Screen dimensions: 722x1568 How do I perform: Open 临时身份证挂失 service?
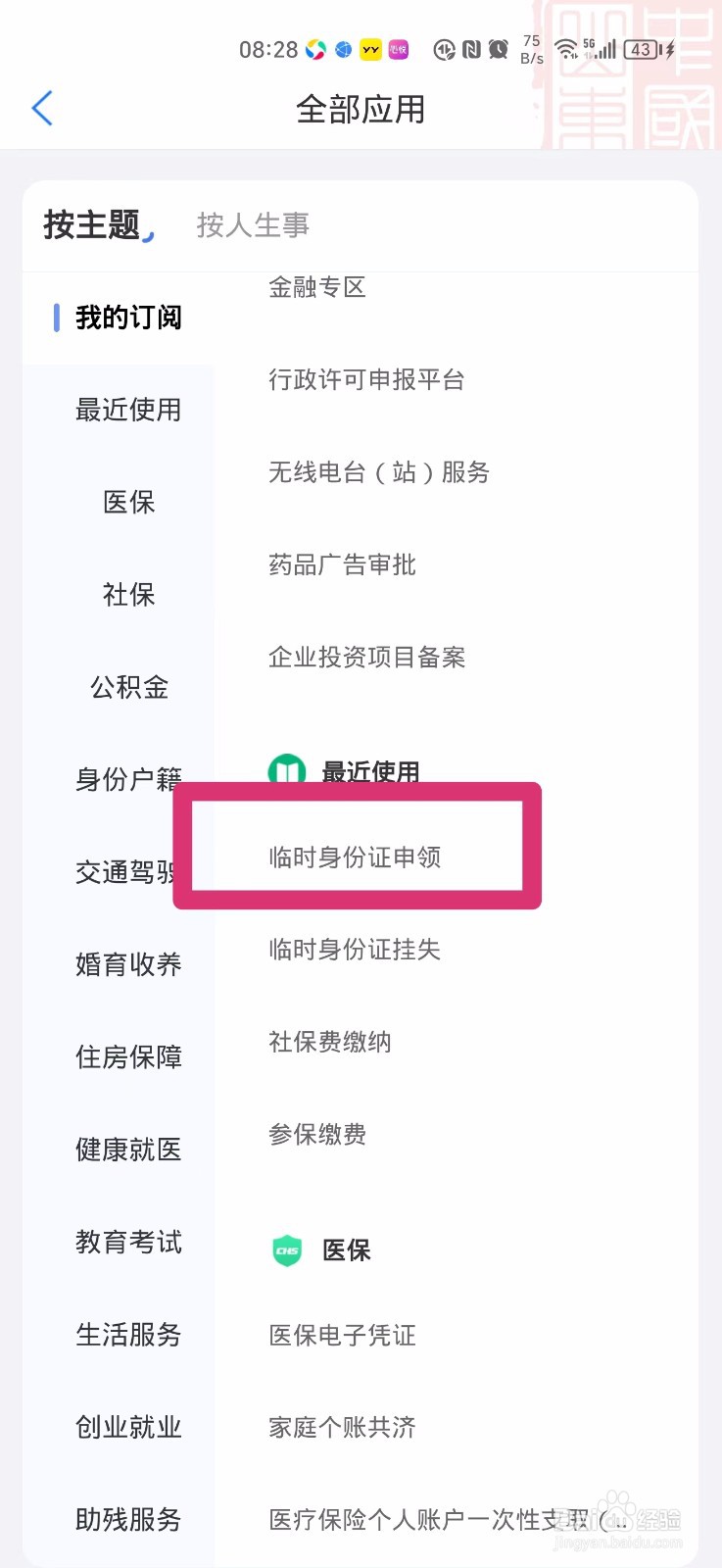(355, 950)
